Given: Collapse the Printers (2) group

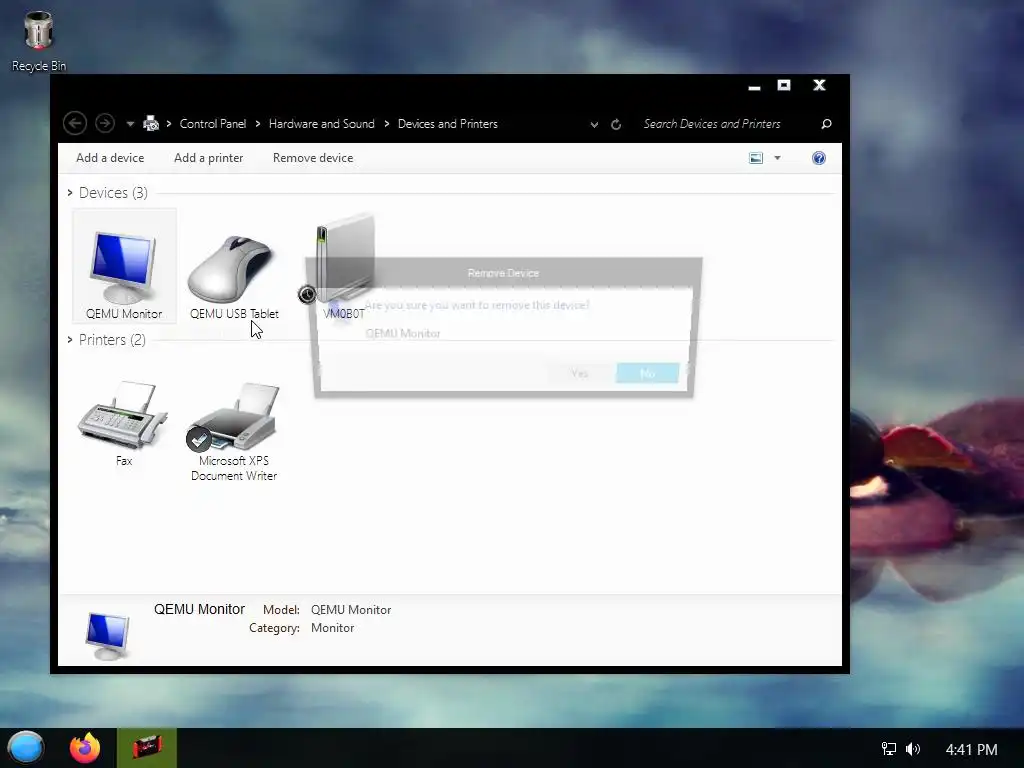Looking at the screenshot, I should [x=70, y=340].
